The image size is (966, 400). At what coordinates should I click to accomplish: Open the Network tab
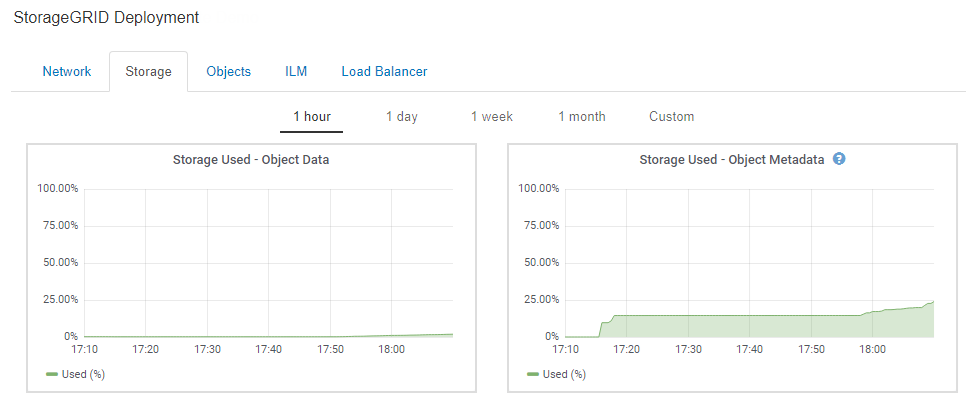tap(67, 72)
